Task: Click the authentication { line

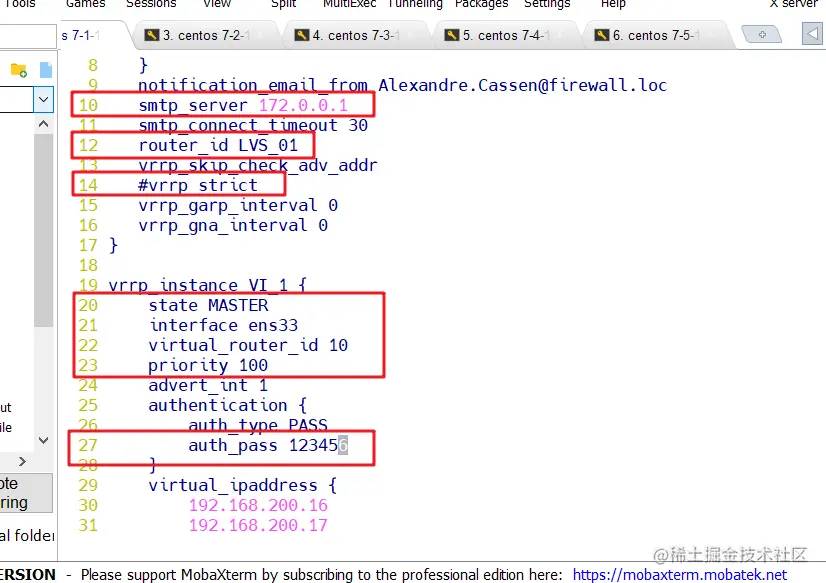Action: [x=228, y=406]
